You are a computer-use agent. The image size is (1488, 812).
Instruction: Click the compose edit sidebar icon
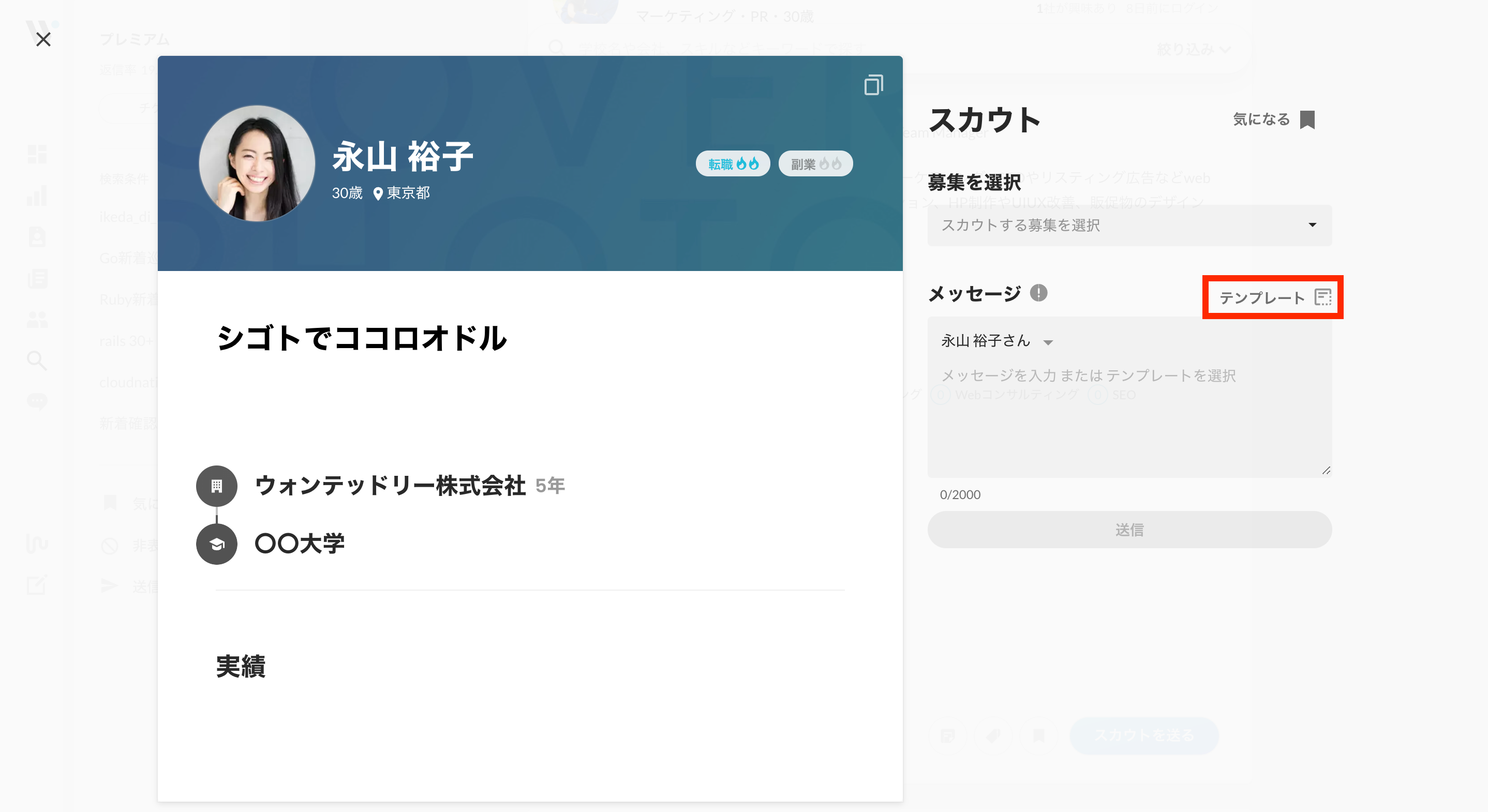coord(38,584)
